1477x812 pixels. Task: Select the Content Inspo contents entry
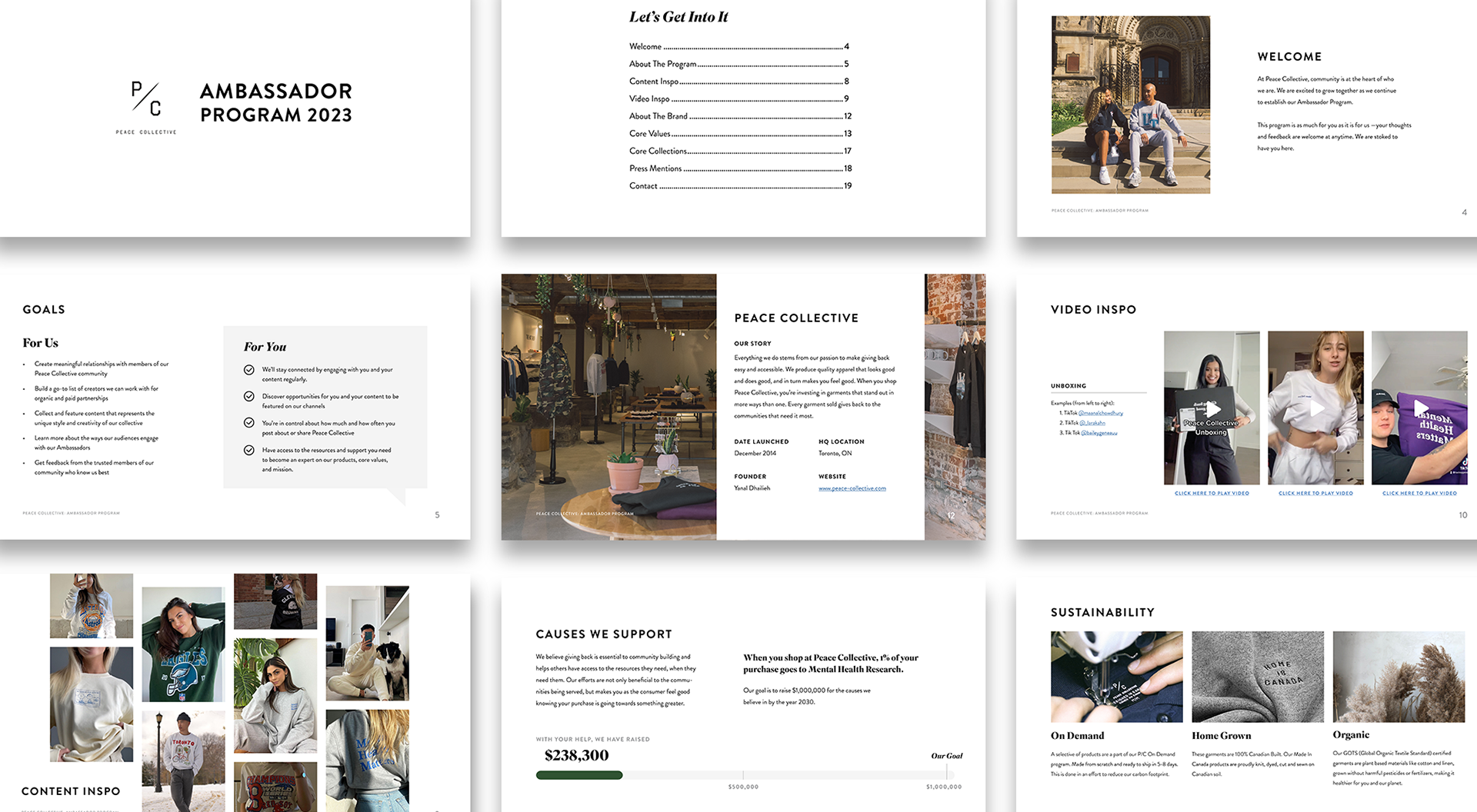[739, 82]
